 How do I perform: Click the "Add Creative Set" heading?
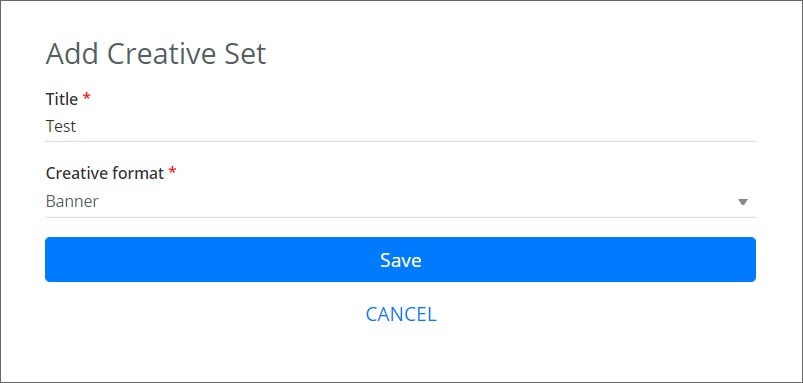point(156,54)
